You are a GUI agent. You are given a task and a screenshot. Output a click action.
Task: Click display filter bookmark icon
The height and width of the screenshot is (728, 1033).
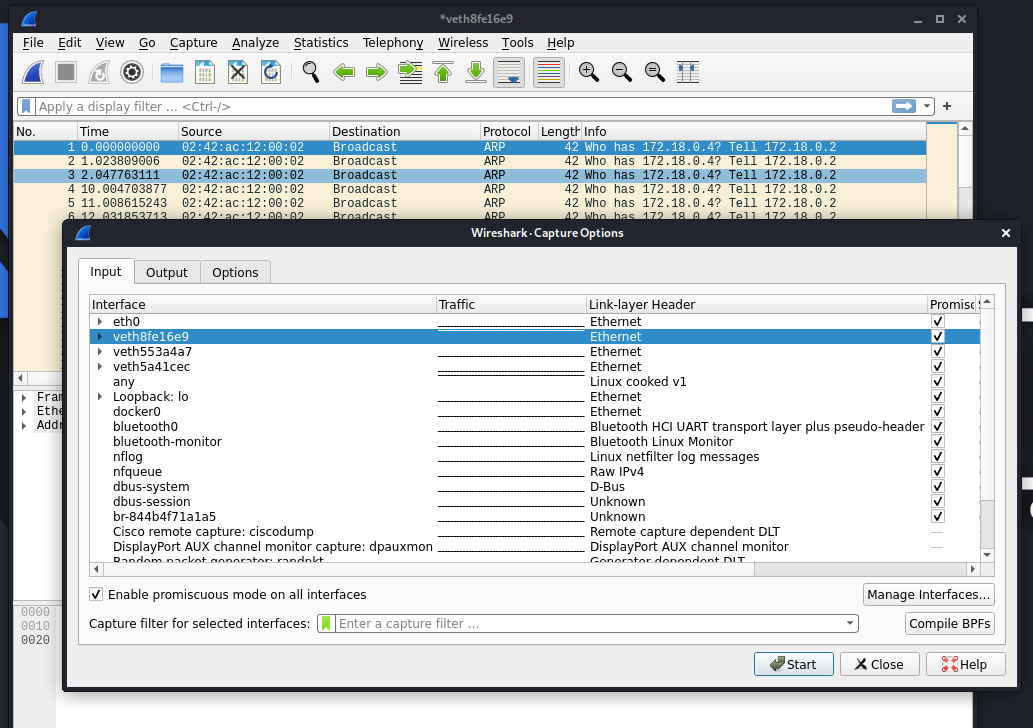point(26,106)
